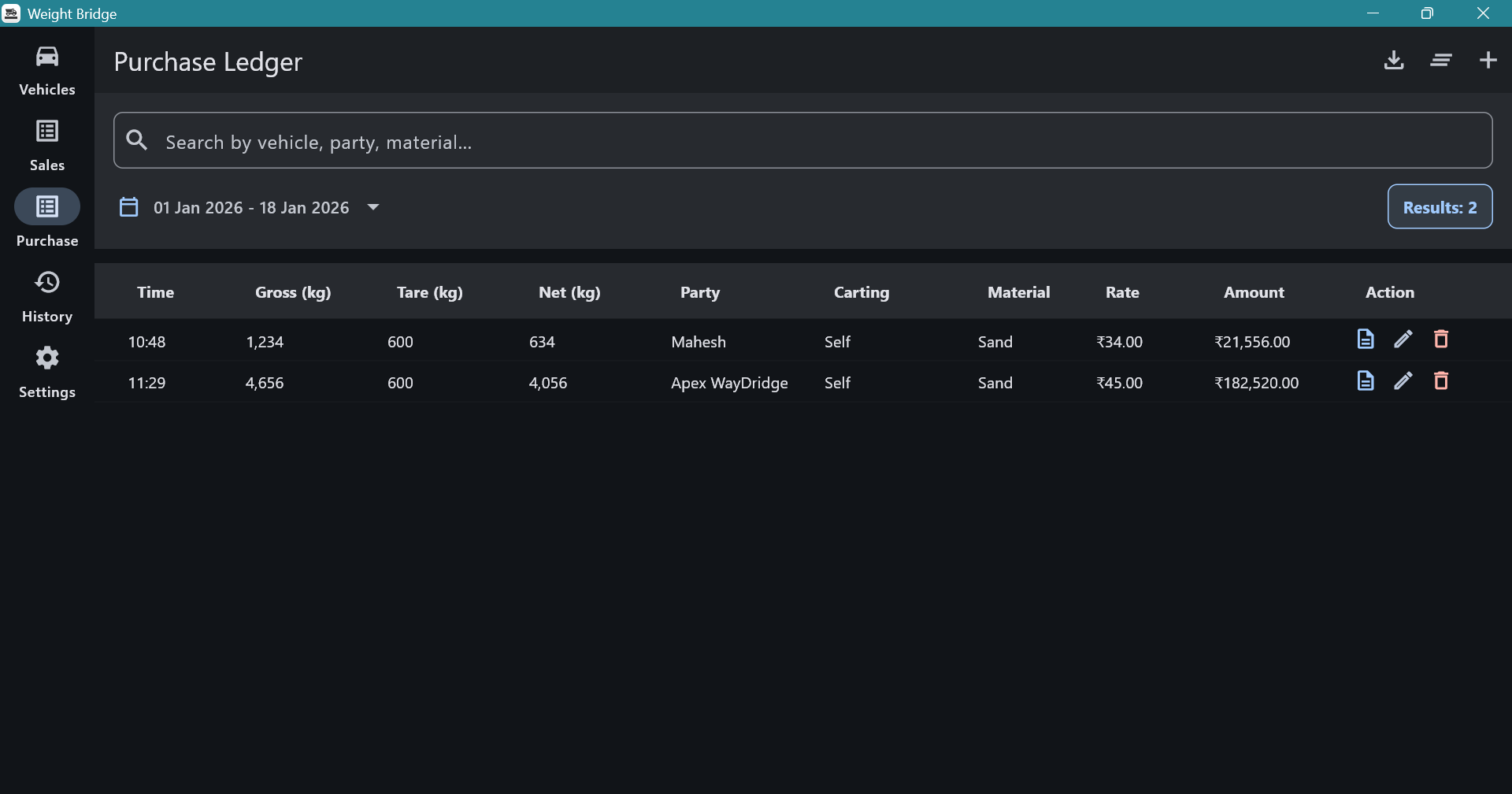
Task: Select the 11:29 time cell
Action: pyautogui.click(x=146, y=383)
